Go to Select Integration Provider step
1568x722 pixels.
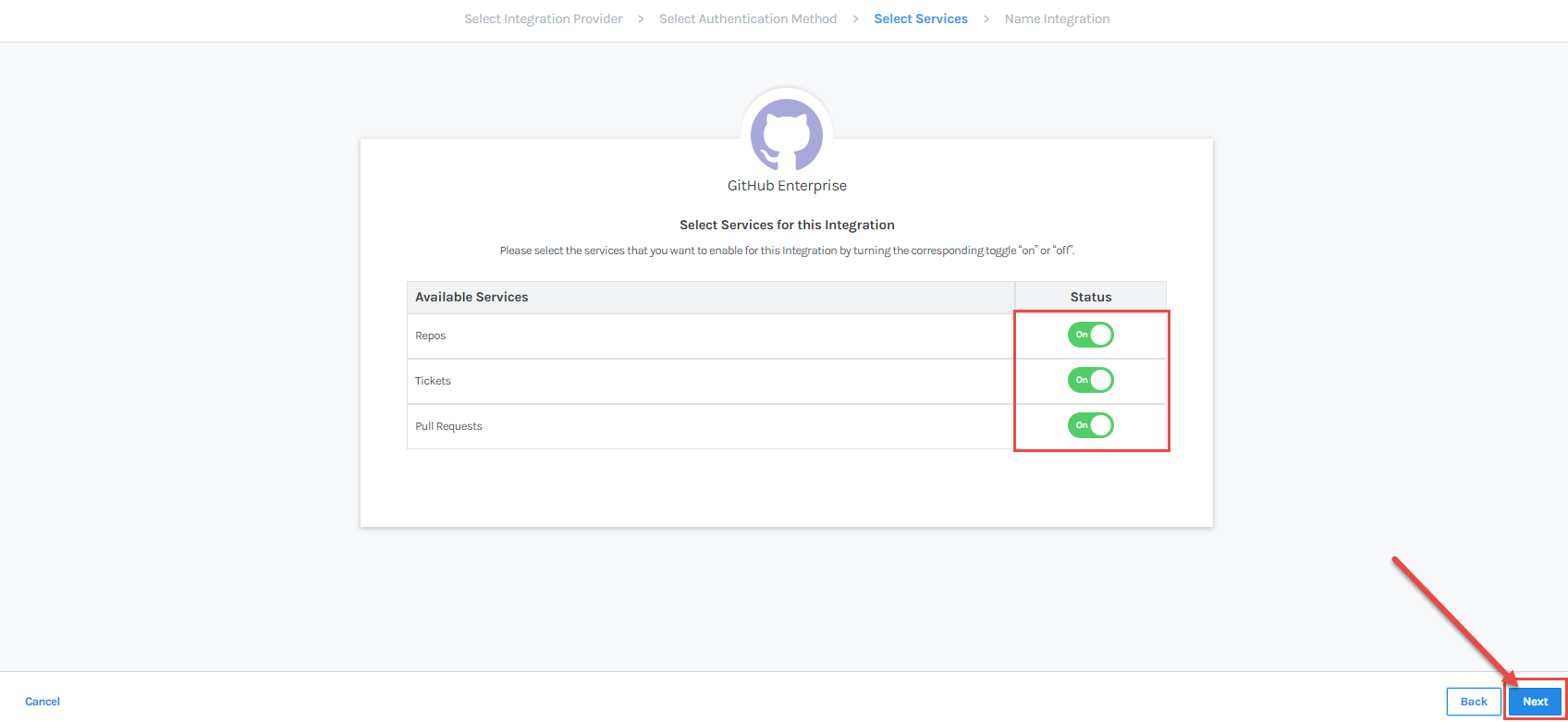[x=544, y=18]
